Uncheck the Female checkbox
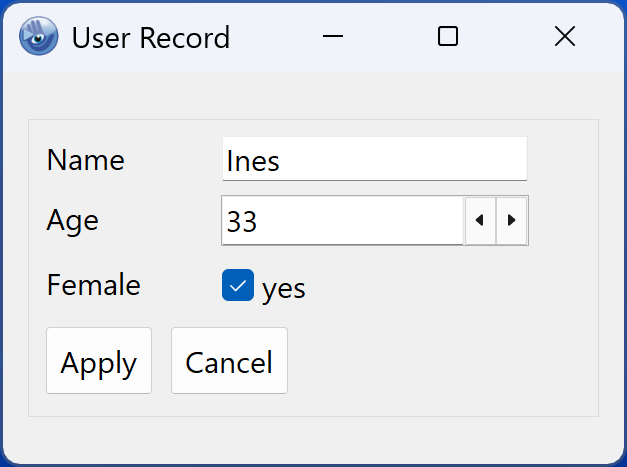Image resolution: width=627 pixels, height=467 pixels. coord(237,286)
